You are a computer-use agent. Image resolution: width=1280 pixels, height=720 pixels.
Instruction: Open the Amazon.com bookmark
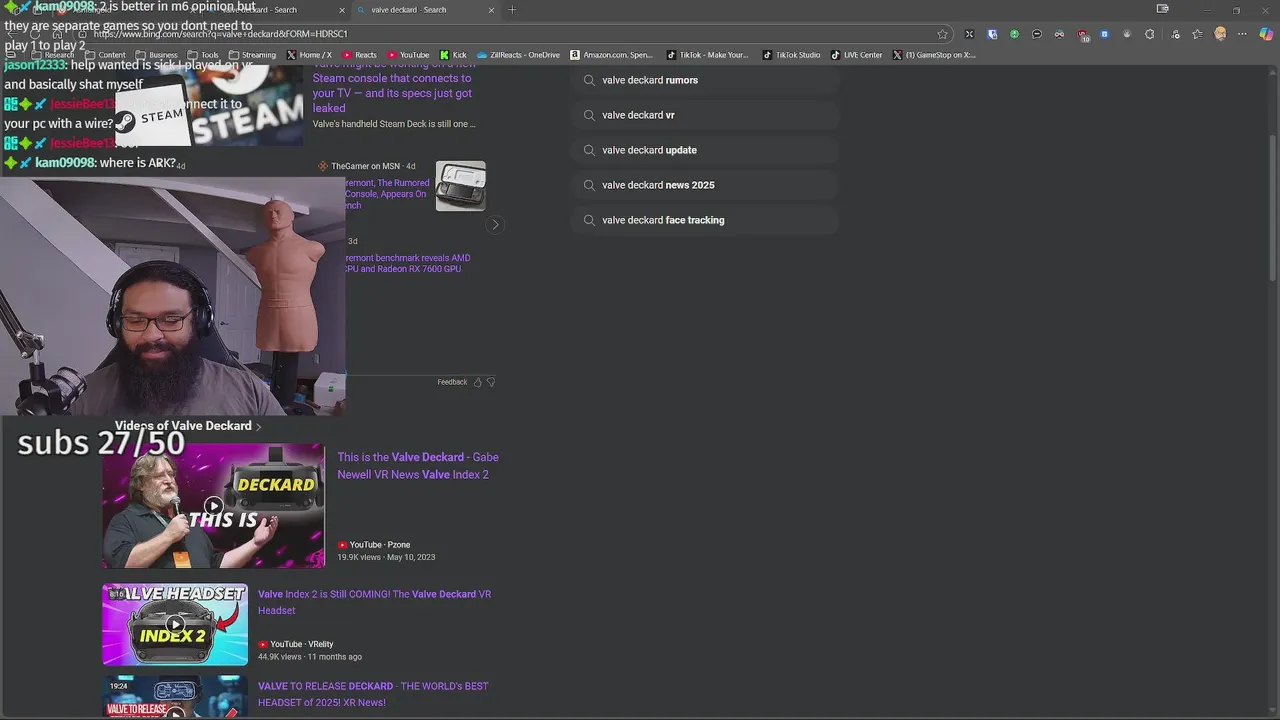tap(611, 55)
